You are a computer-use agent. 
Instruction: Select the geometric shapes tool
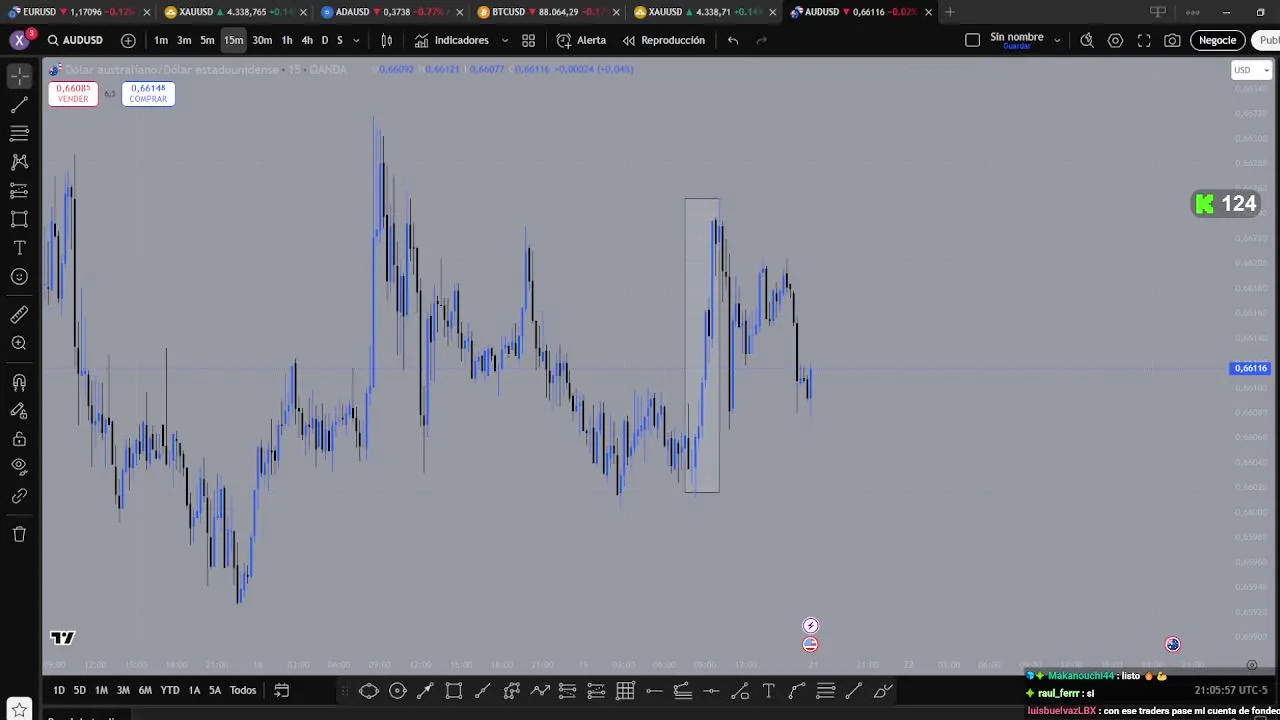point(19,219)
